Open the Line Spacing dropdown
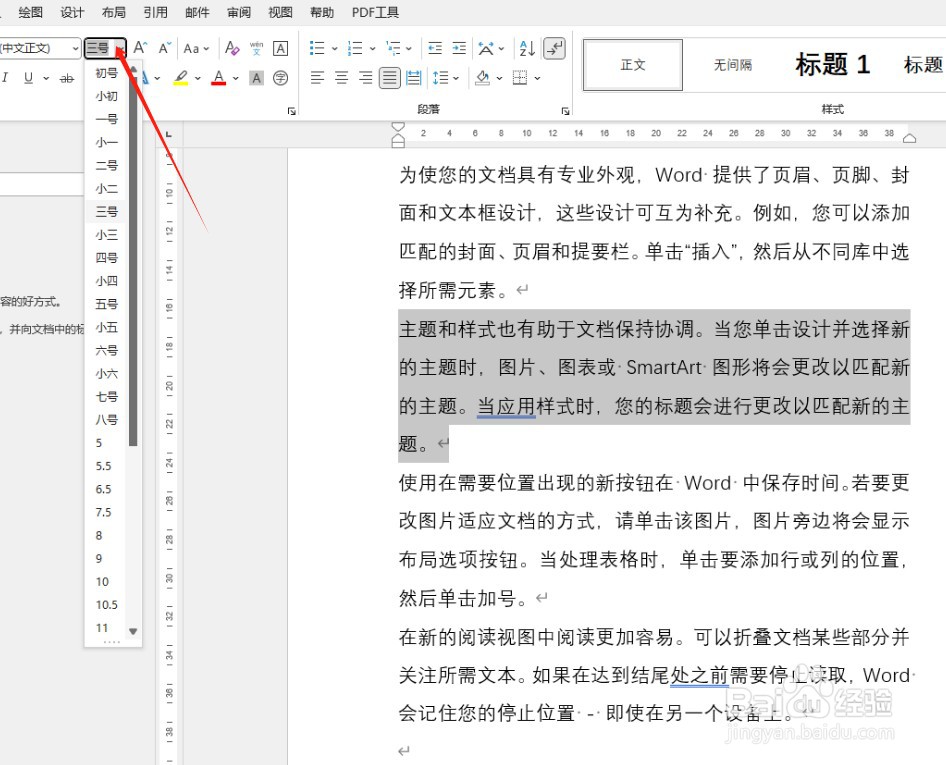 (446, 78)
